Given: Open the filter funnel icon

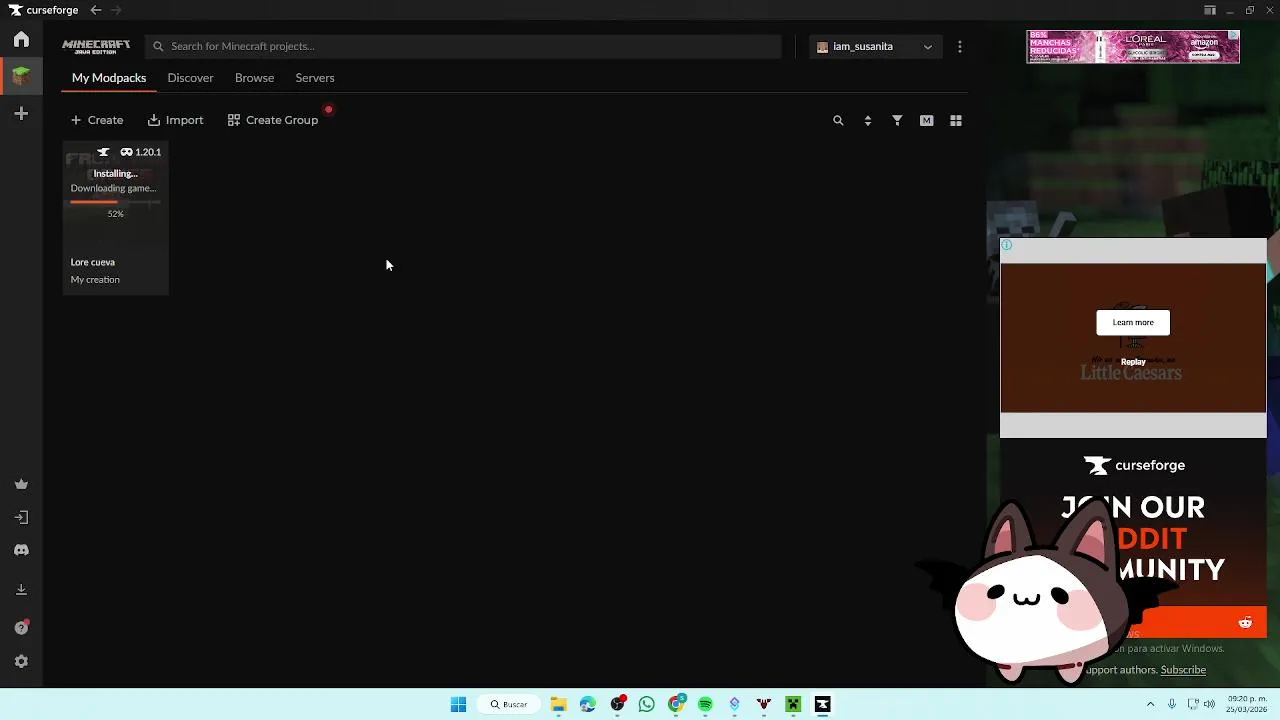Looking at the screenshot, I should [x=897, y=120].
